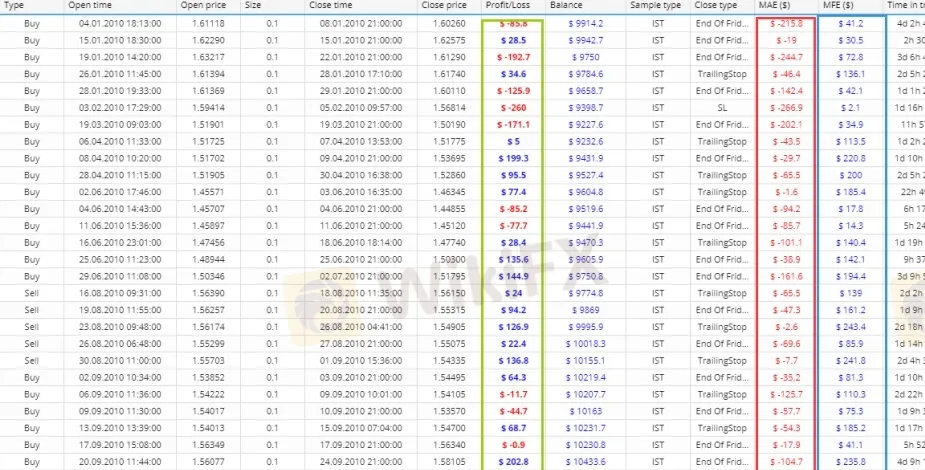Select open time 04.01.2010 18:13:00
The width and height of the screenshot is (925, 470).
120,24
